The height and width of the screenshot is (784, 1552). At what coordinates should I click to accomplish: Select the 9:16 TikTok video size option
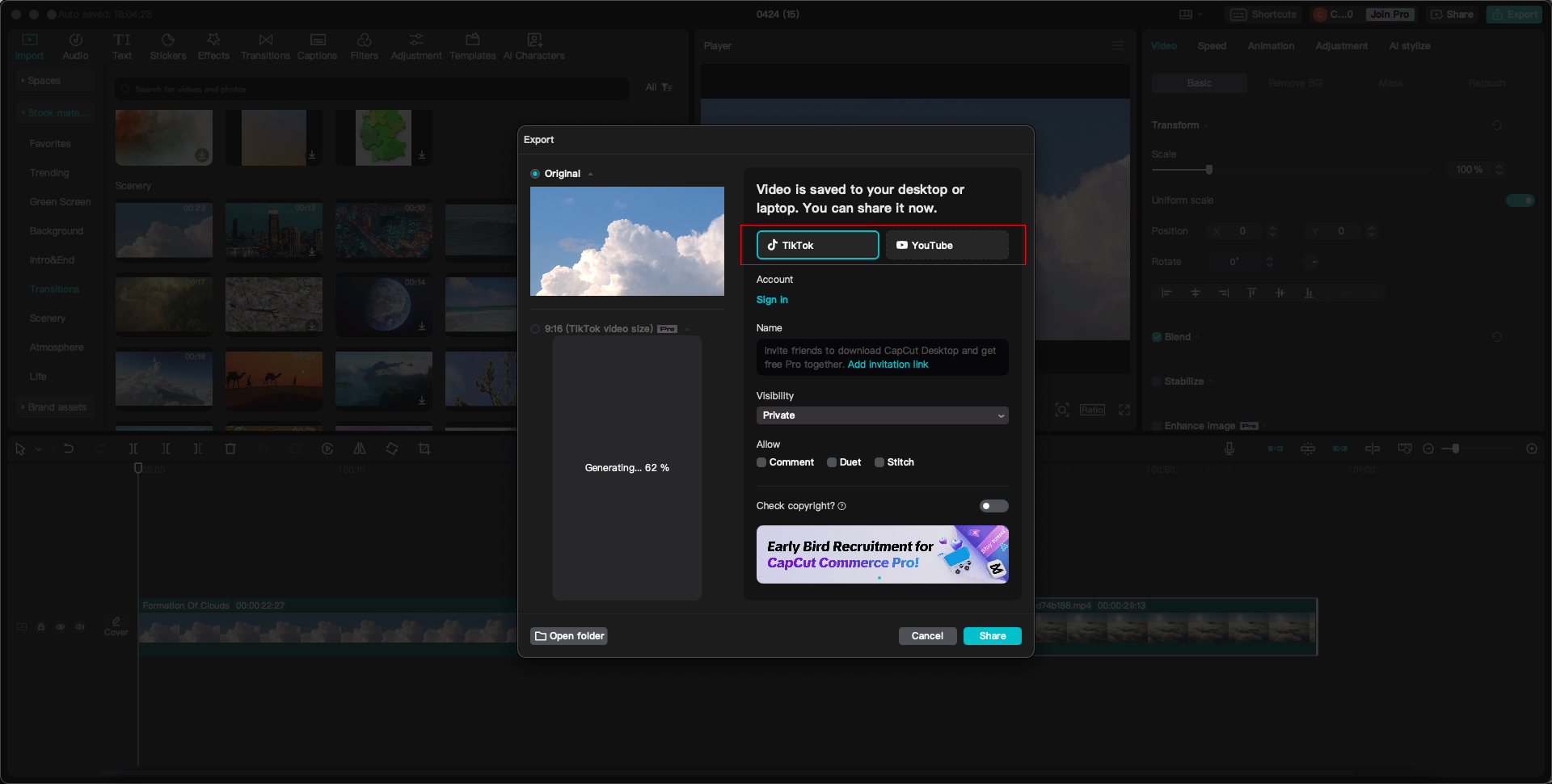click(x=535, y=329)
